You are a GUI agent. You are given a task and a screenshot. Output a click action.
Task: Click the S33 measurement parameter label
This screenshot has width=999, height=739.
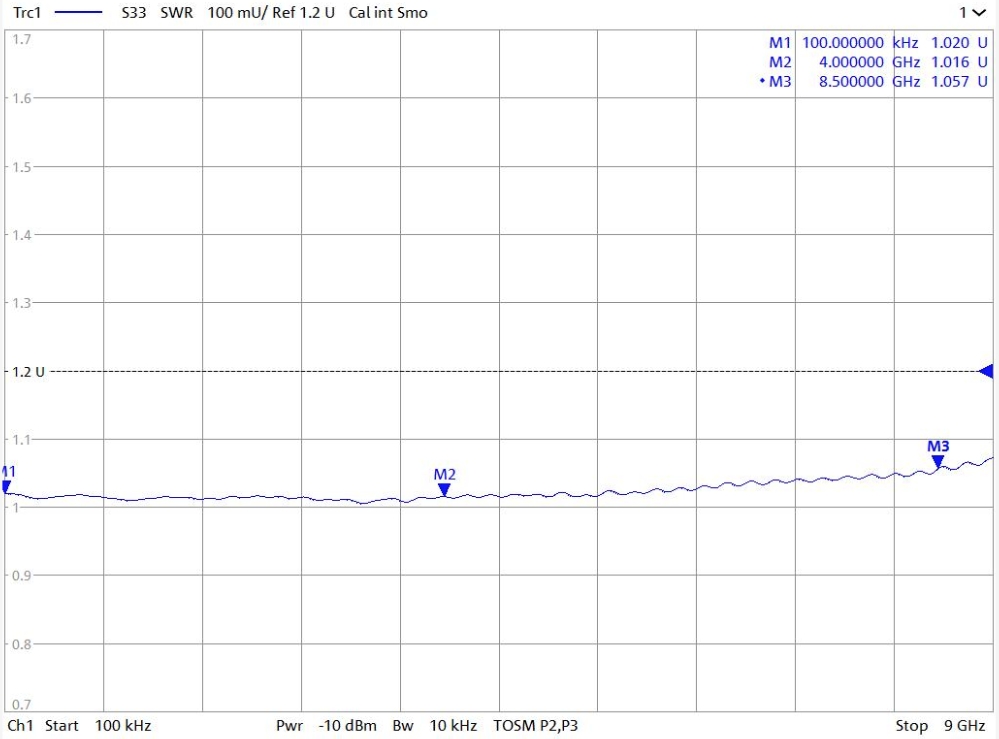[134, 13]
